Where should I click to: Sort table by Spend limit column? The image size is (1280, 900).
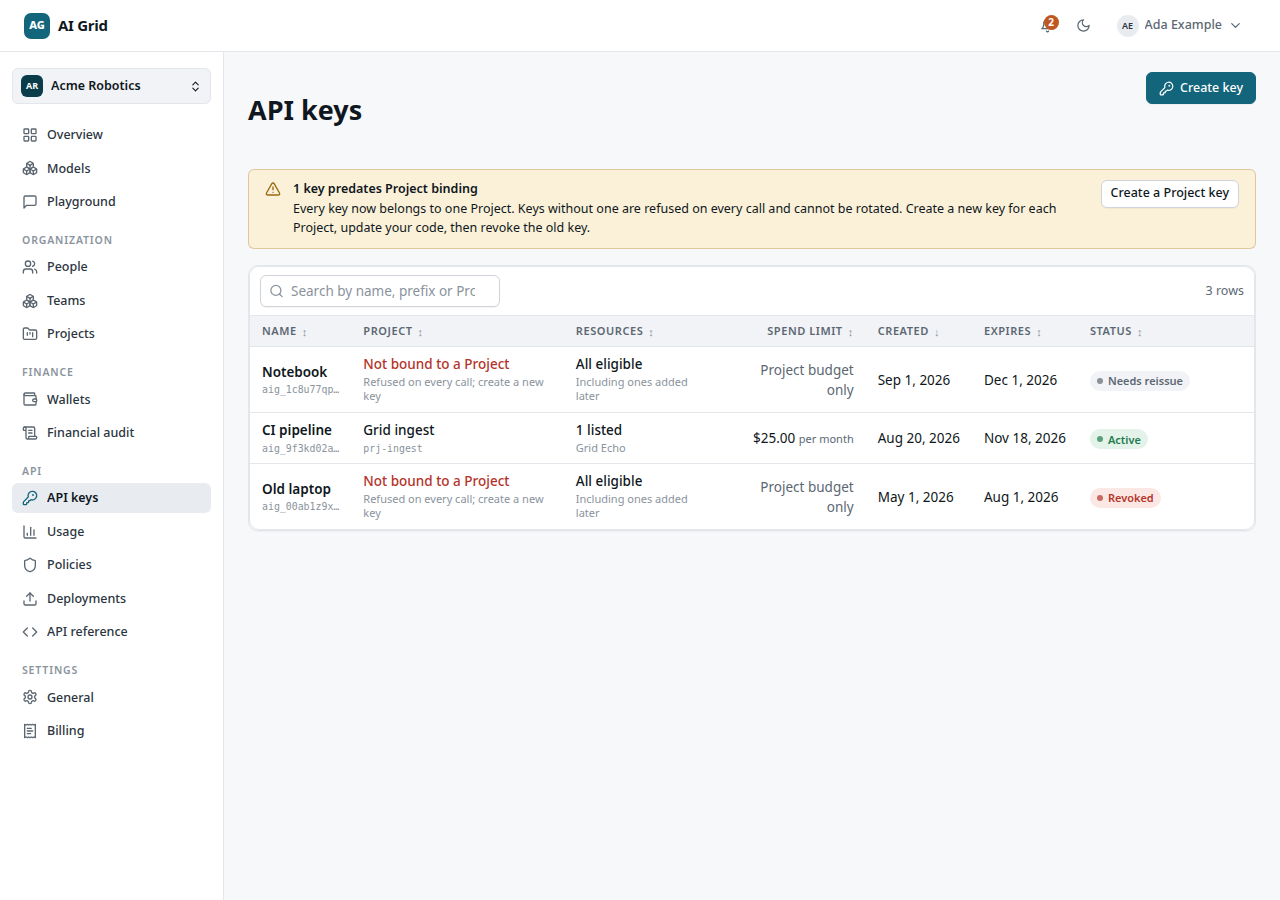810,332
